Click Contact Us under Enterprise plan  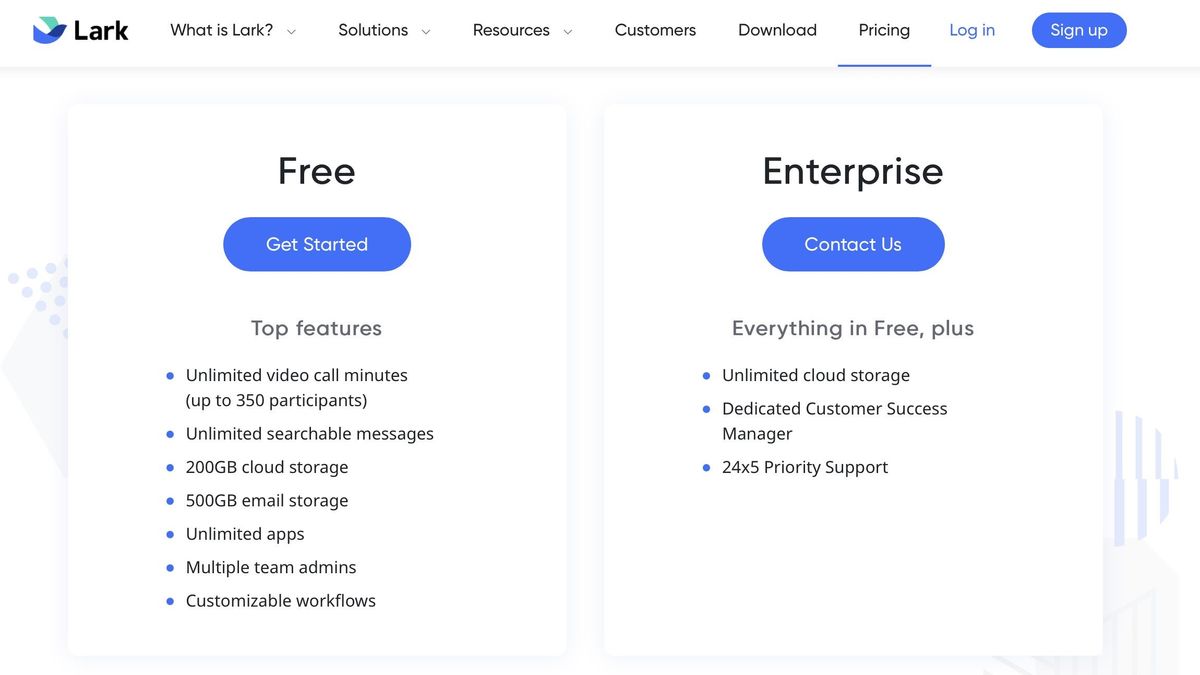pyautogui.click(x=853, y=244)
